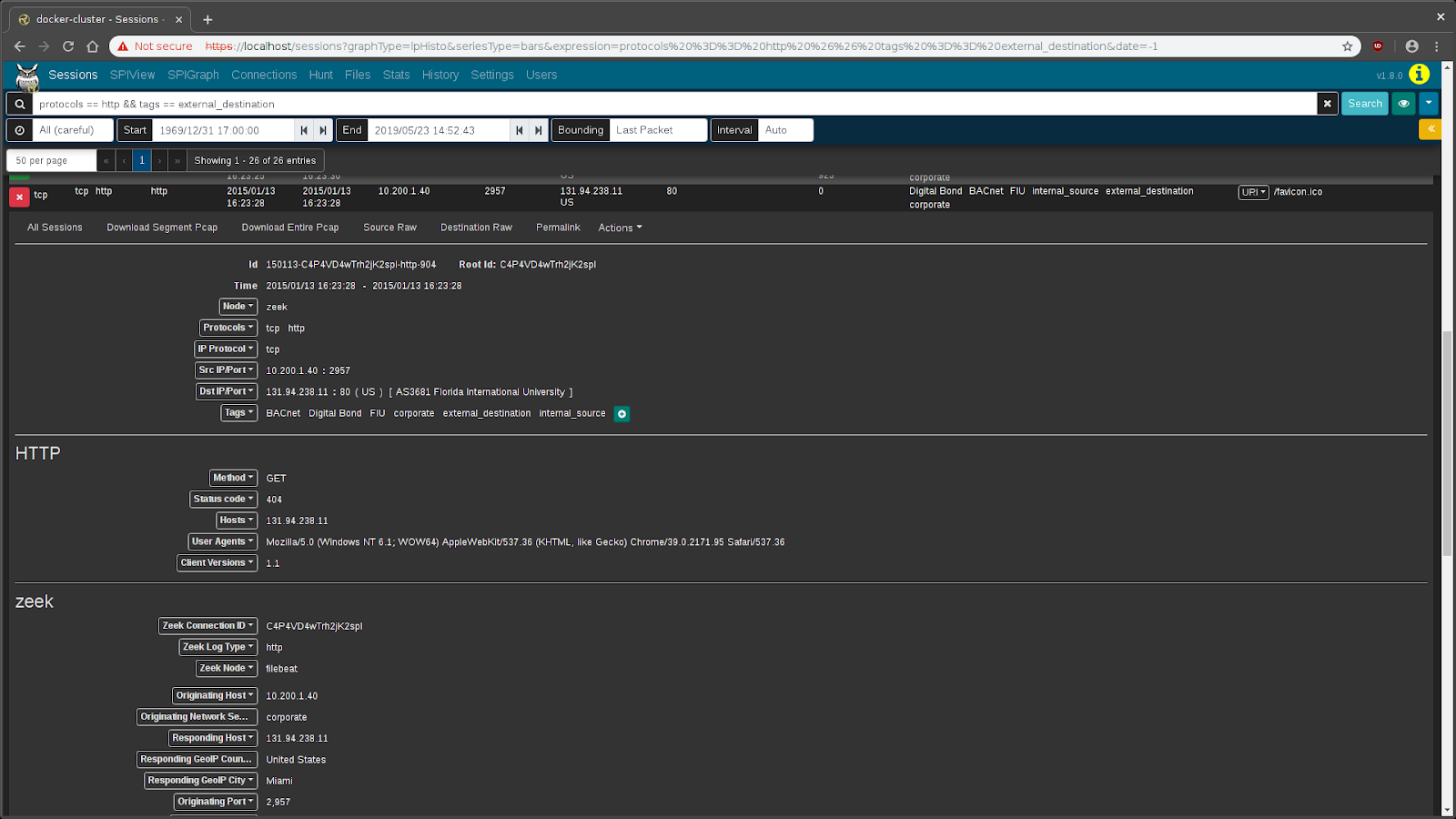Open the URI dropdown in the session row

[x=1252, y=192]
